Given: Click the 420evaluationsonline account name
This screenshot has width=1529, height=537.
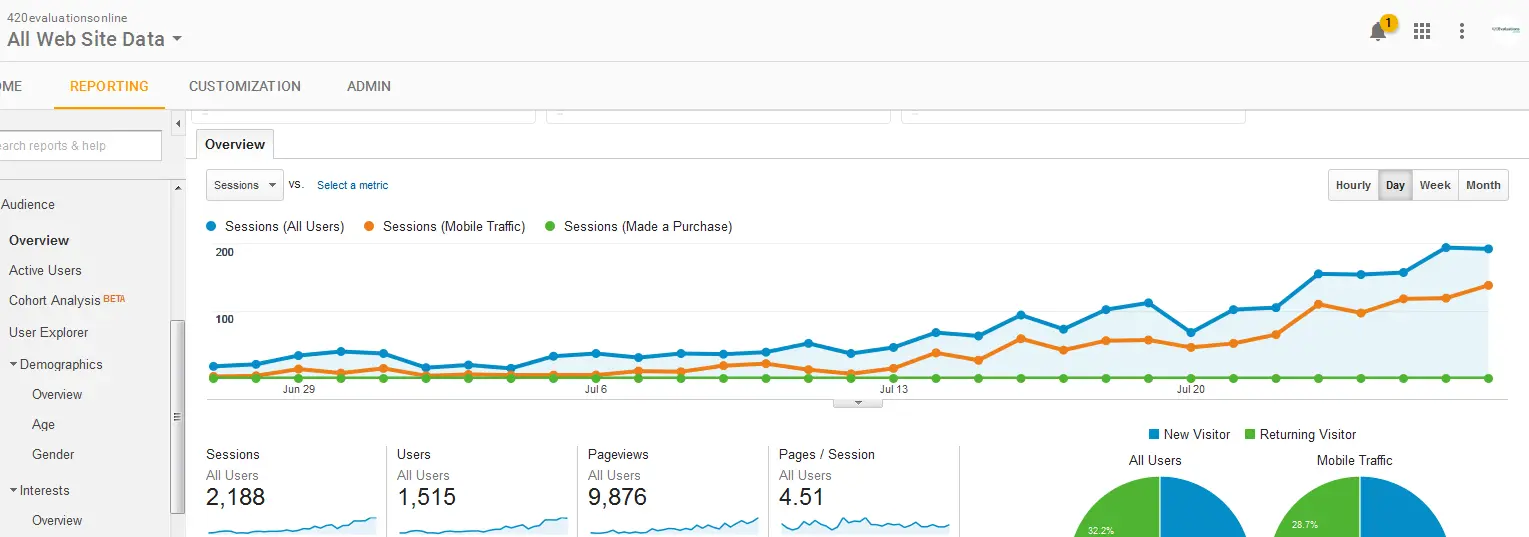Looking at the screenshot, I should [x=67, y=18].
